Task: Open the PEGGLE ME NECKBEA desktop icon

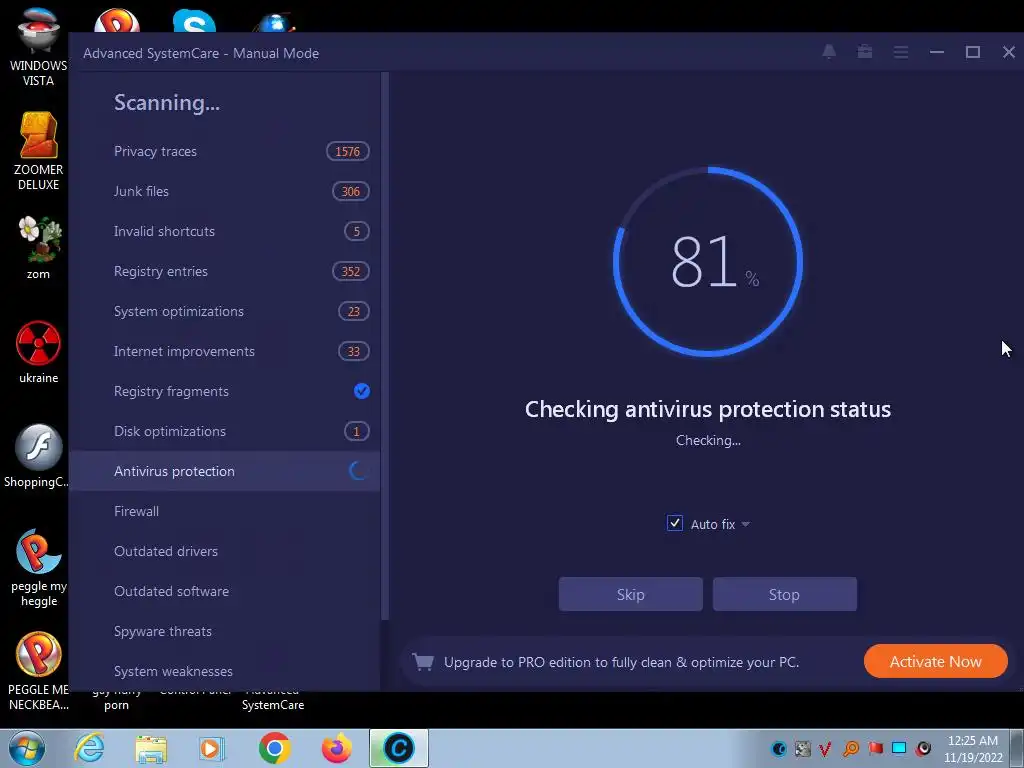Action: (x=39, y=671)
